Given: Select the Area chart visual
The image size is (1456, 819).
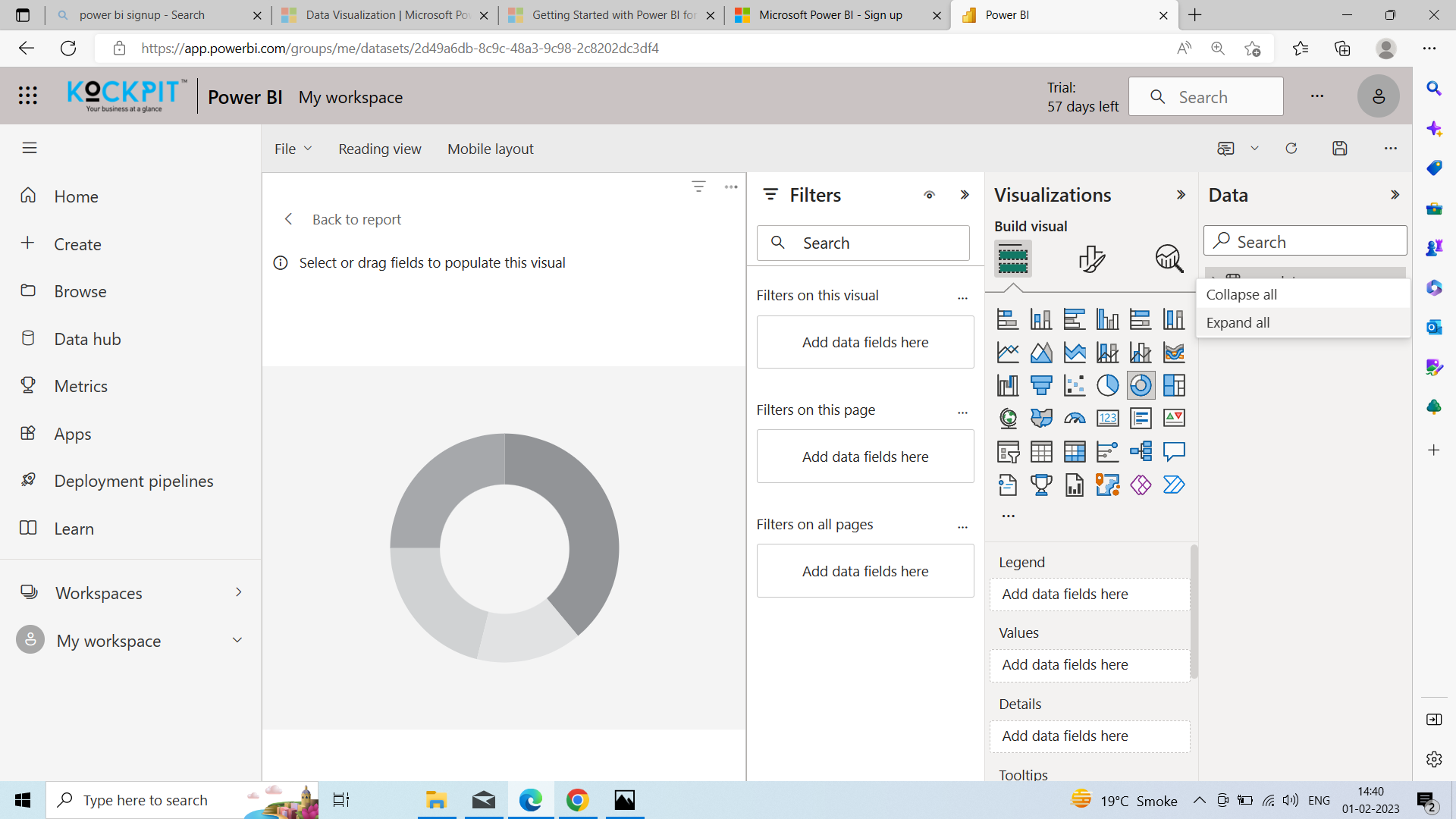Looking at the screenshot, I should (x=1041, y=353).
